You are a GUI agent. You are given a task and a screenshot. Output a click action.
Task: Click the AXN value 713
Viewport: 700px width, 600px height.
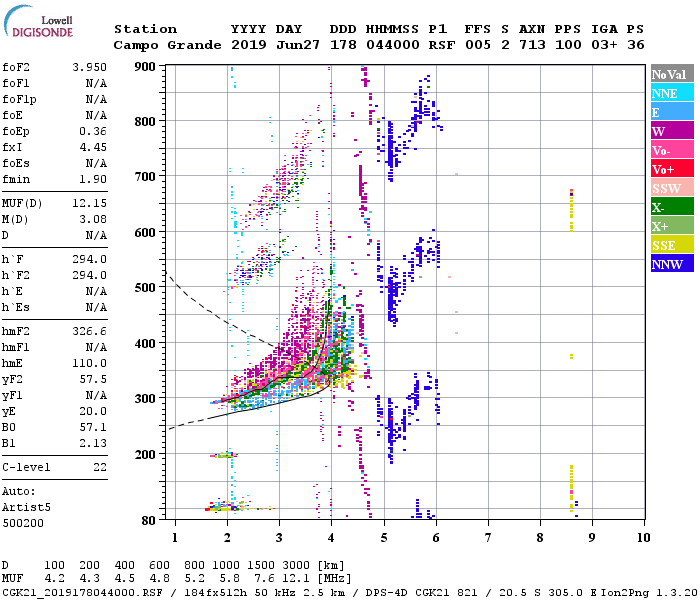pyautogui.click(x=532, y=45)
